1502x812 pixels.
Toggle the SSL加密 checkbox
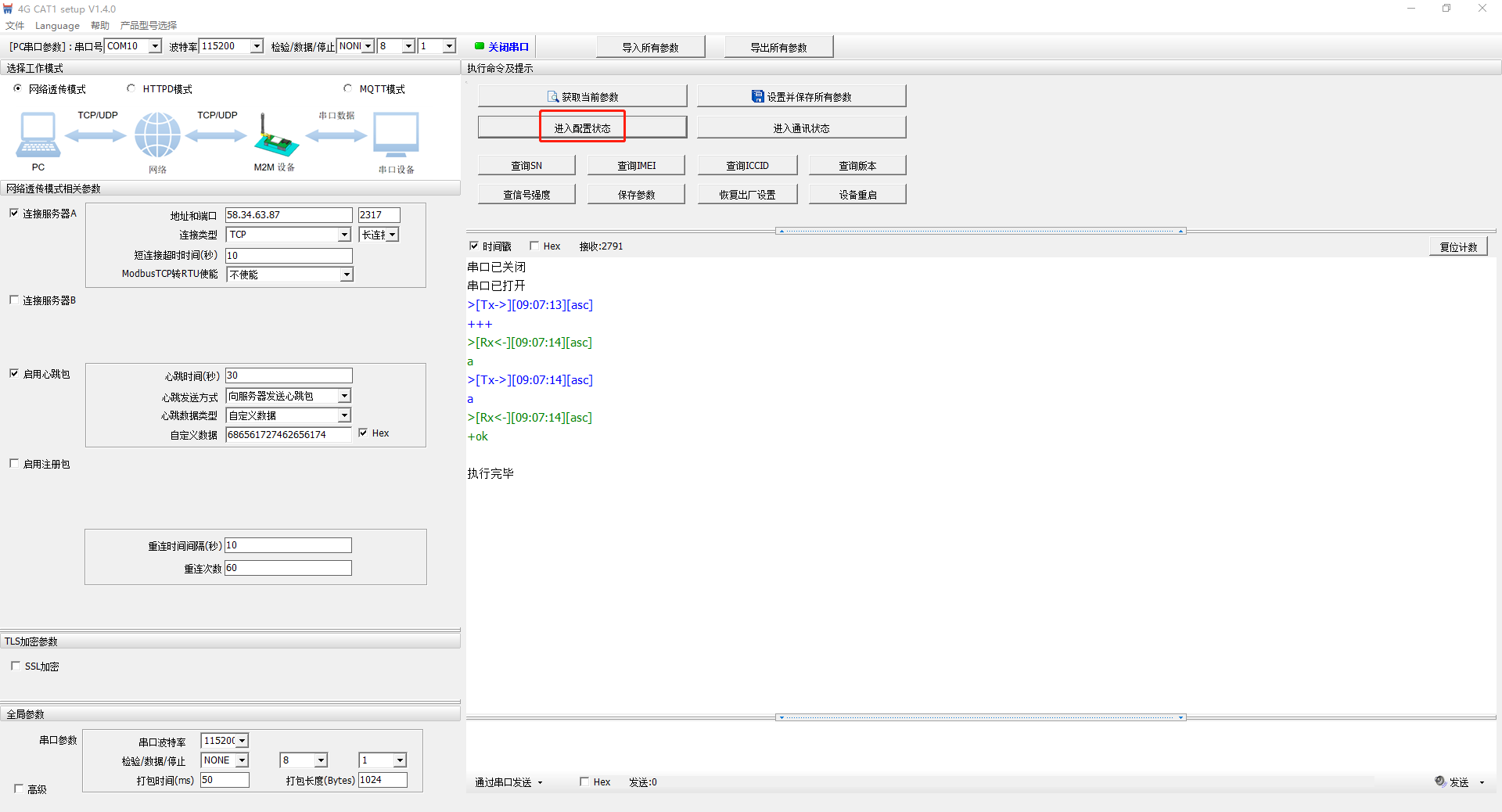click(x=16, y=666)
